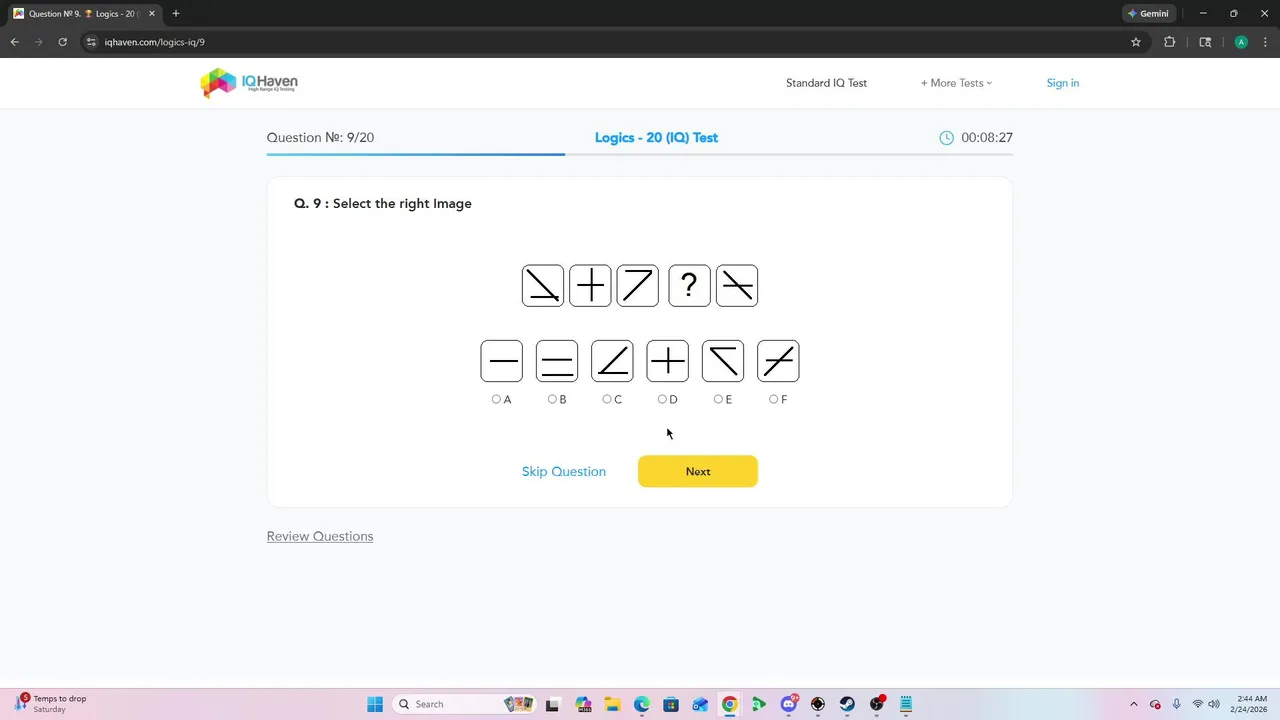Open the weather widget Temps to drop
The image size is (1280, 720).
pyautogui.click(x=51, y=704)
